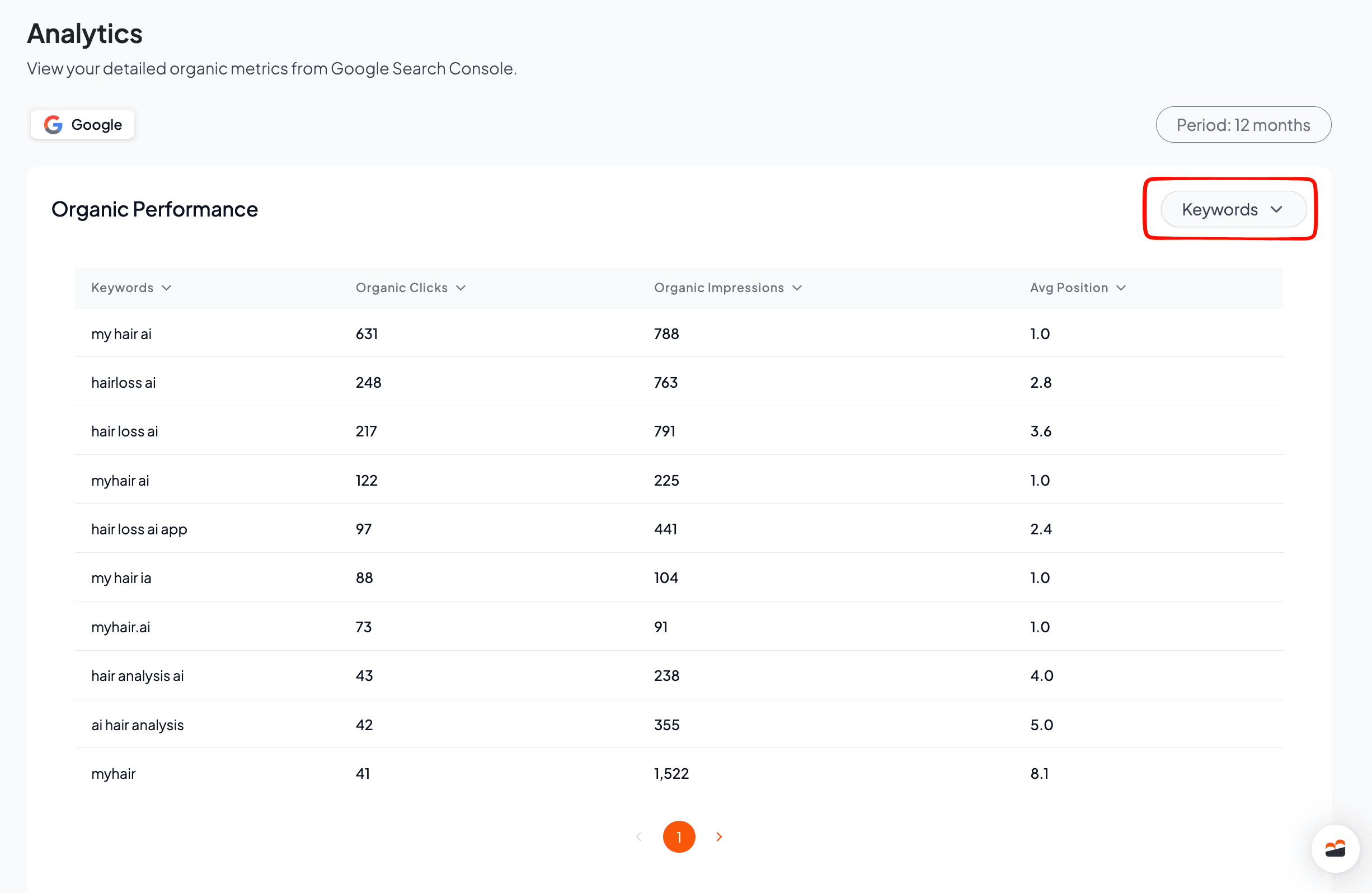Select the Google source tab
Image resolution: width=1372 pixels, height=893 pixels.
point(83,125)
